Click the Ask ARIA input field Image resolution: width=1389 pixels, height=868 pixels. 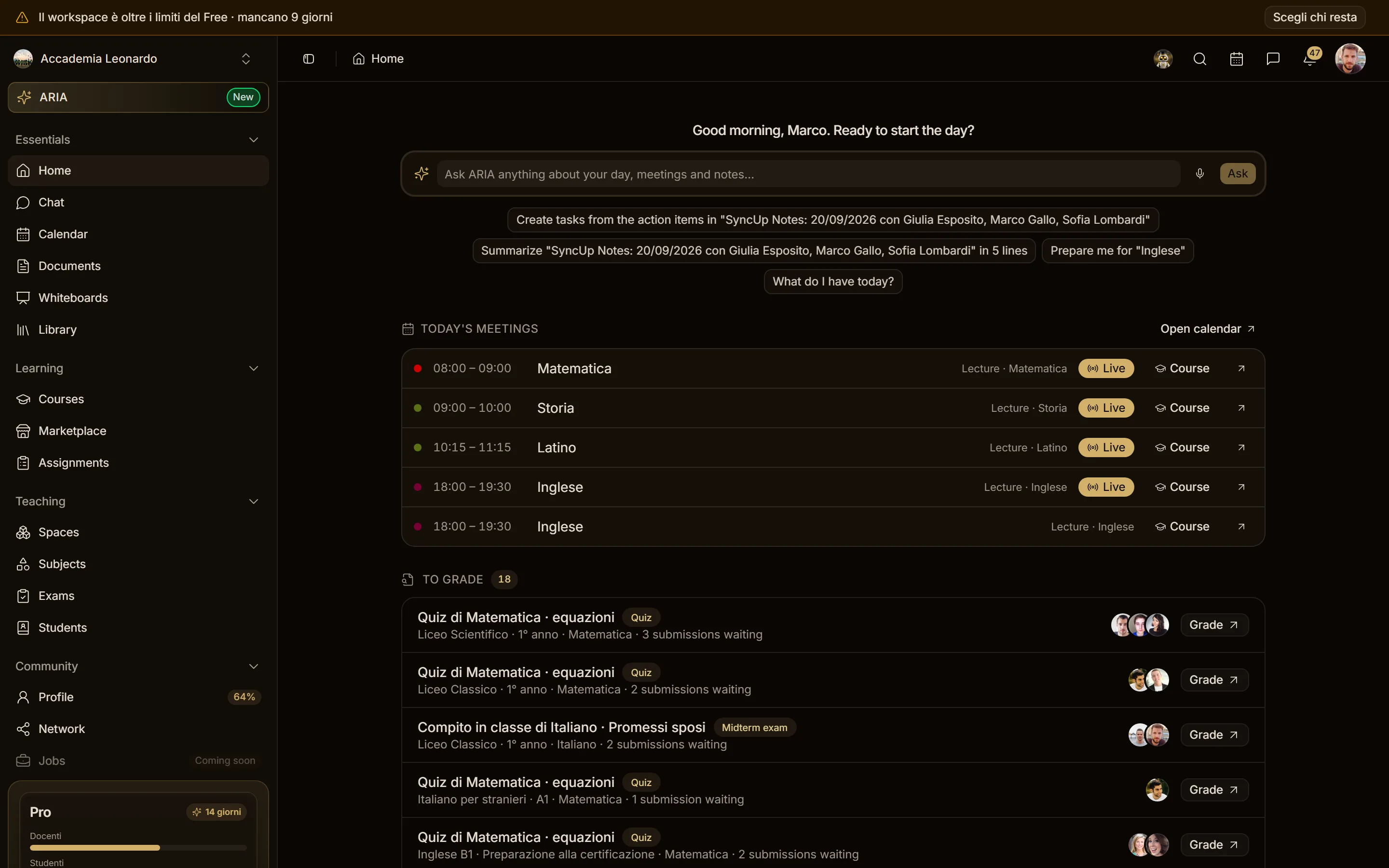coord(808,174)
